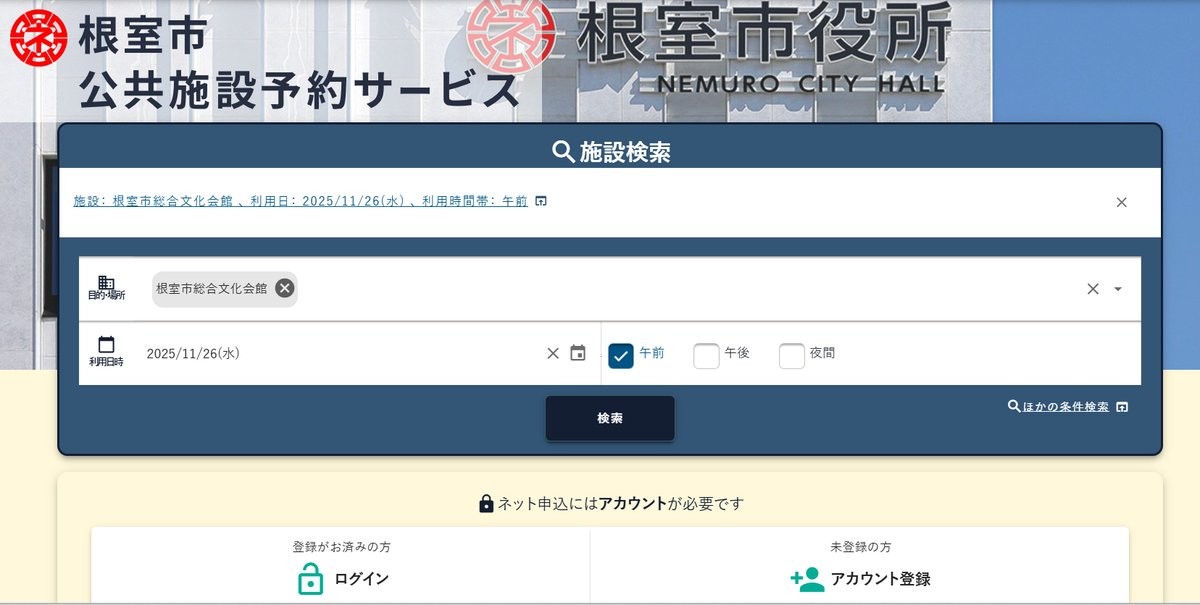
Task: Remove the 根室市総合文化会館 facility chip
Action: point(285,288)
